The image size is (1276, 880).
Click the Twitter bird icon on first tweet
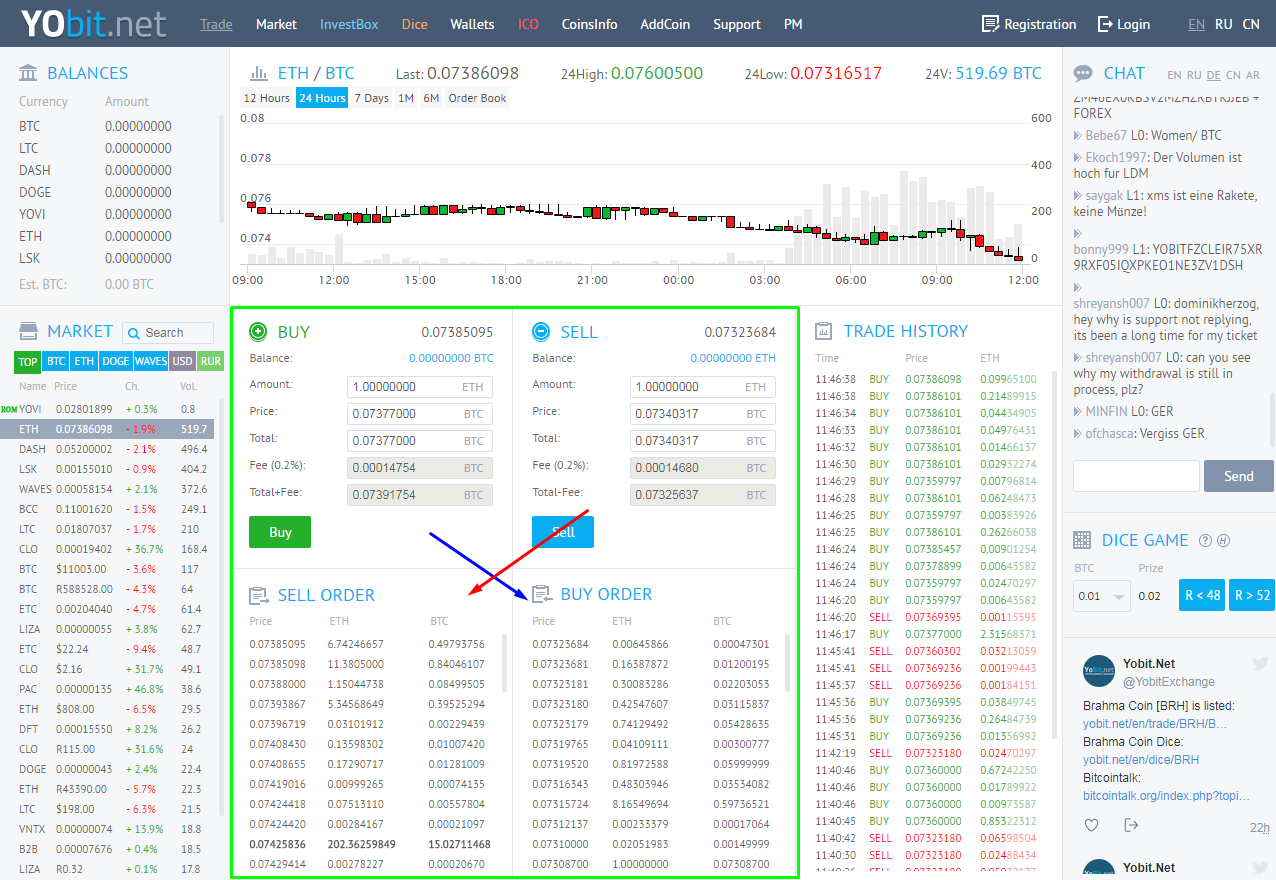[1260, 663]
